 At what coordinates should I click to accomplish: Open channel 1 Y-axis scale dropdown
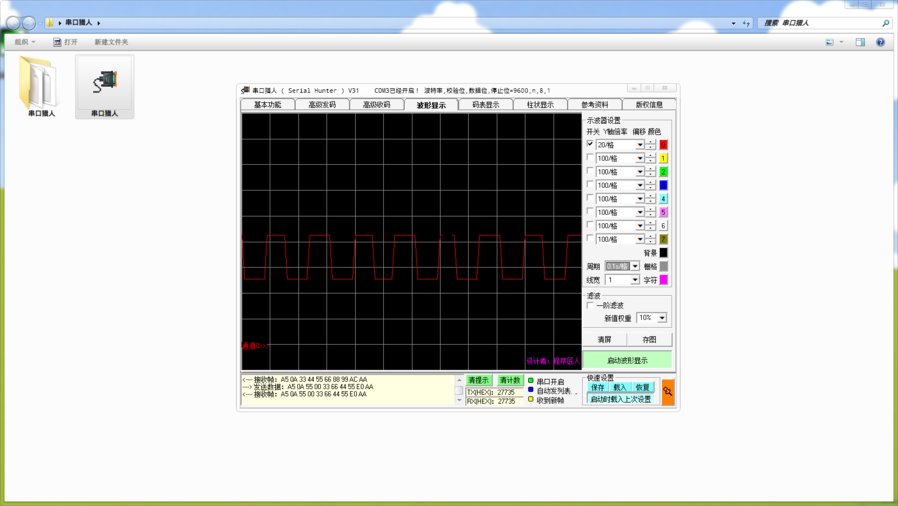(x=640, y=159)
